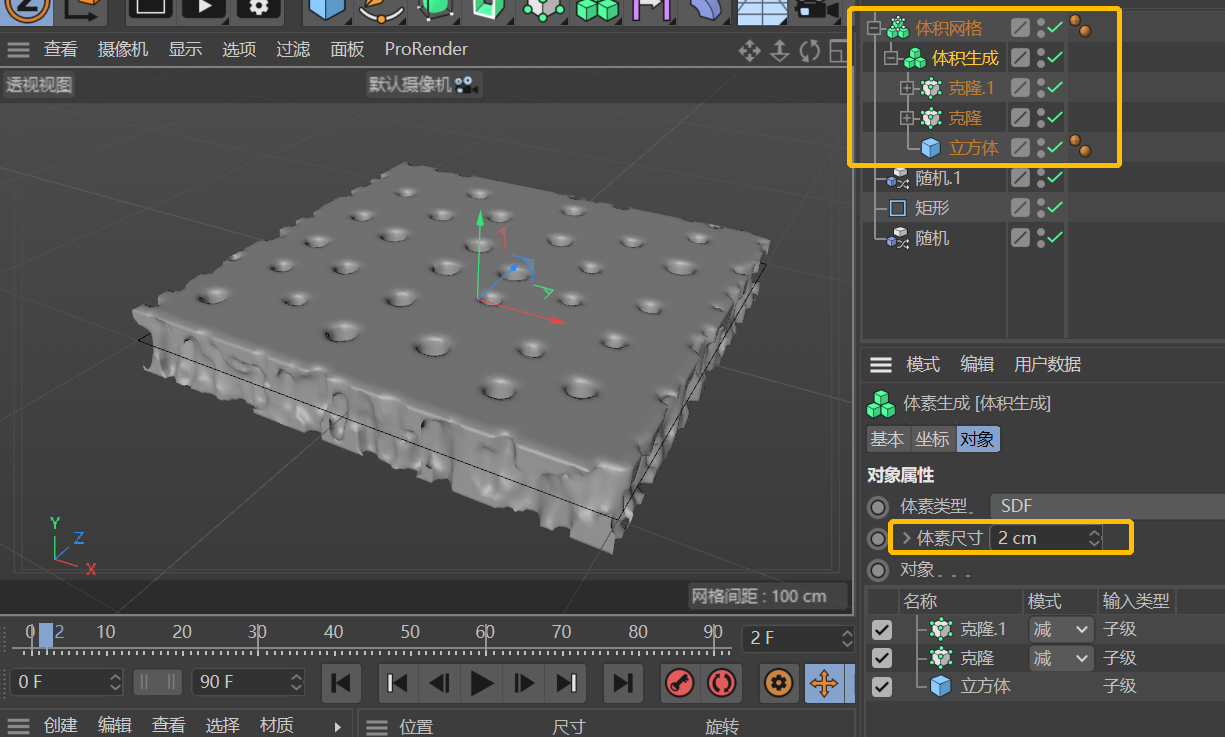Toggle visibility dots for 克隆.1
Image resolution: width=1225 pixels, height=737 pixels.
[1041, 88]
